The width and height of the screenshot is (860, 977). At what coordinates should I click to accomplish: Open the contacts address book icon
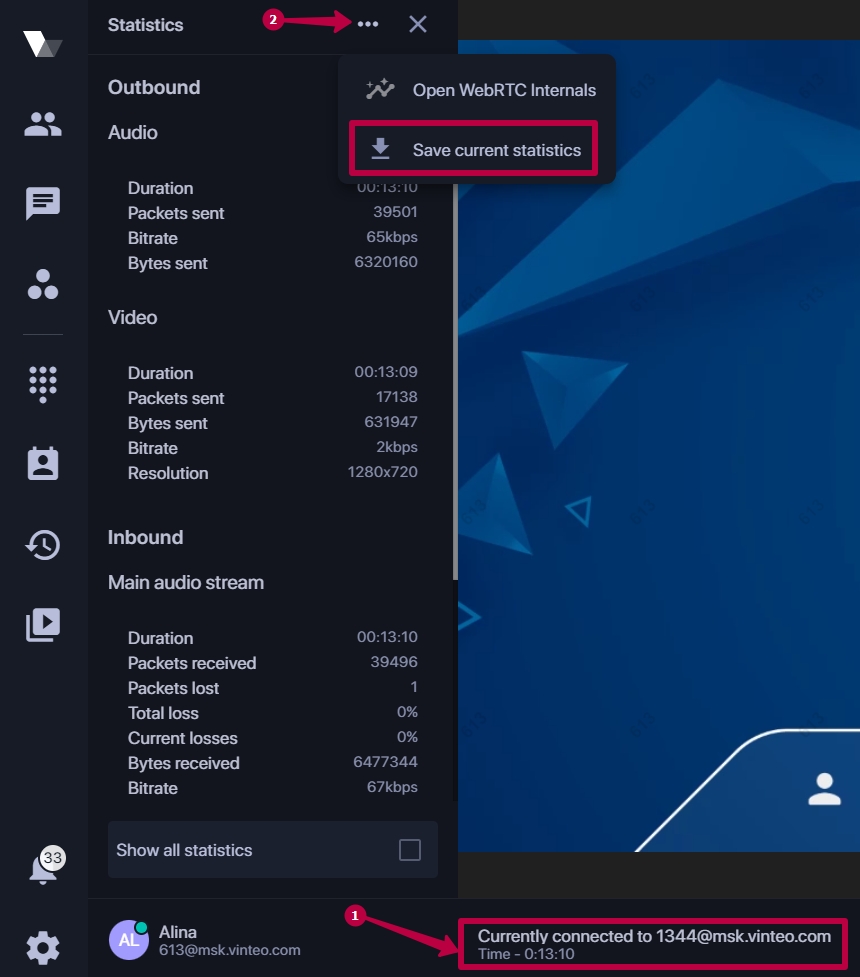tap(43, 463)
